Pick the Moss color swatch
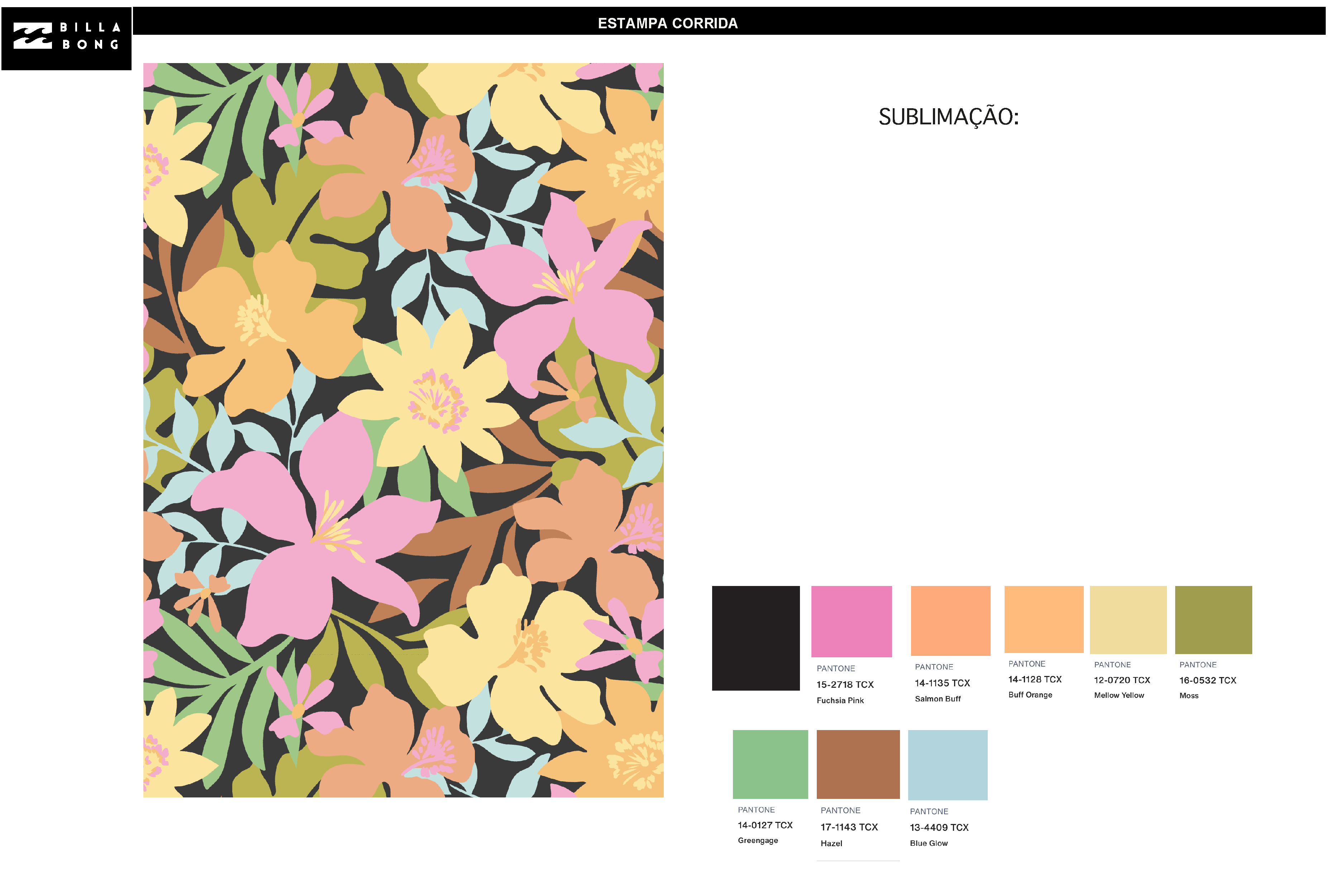The height and width of the screenshot is (896, 1344). tap(1213, 619)
